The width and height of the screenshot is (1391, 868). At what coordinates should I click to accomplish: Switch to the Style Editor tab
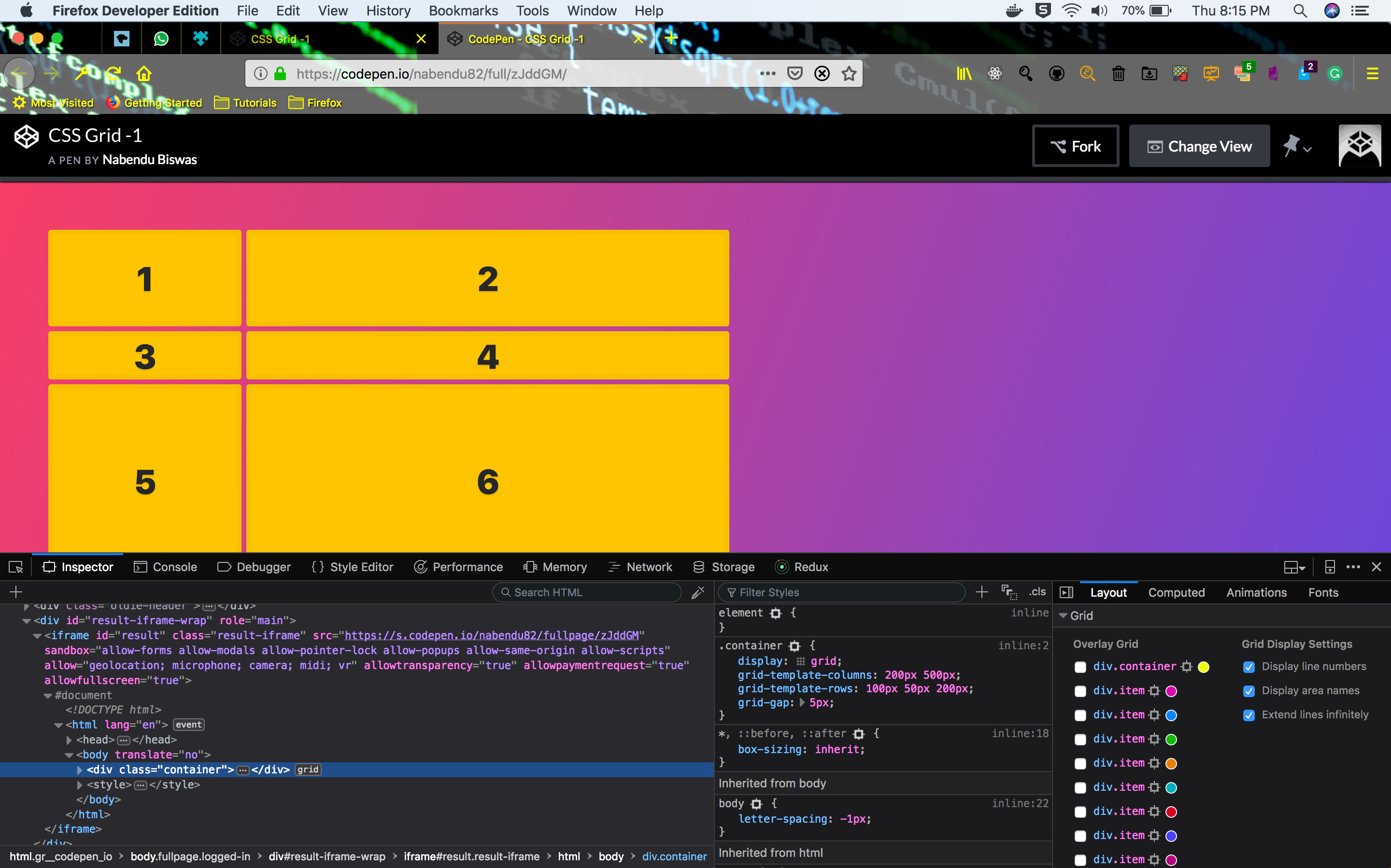[352, 567]
